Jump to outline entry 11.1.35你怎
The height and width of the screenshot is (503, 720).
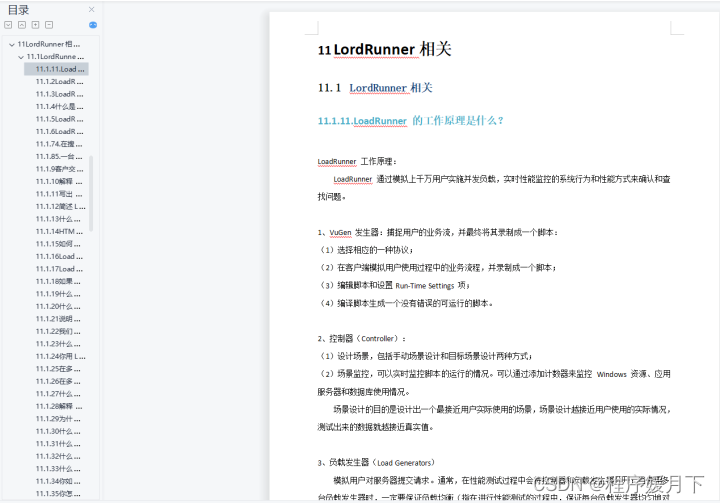click(58, 494)
